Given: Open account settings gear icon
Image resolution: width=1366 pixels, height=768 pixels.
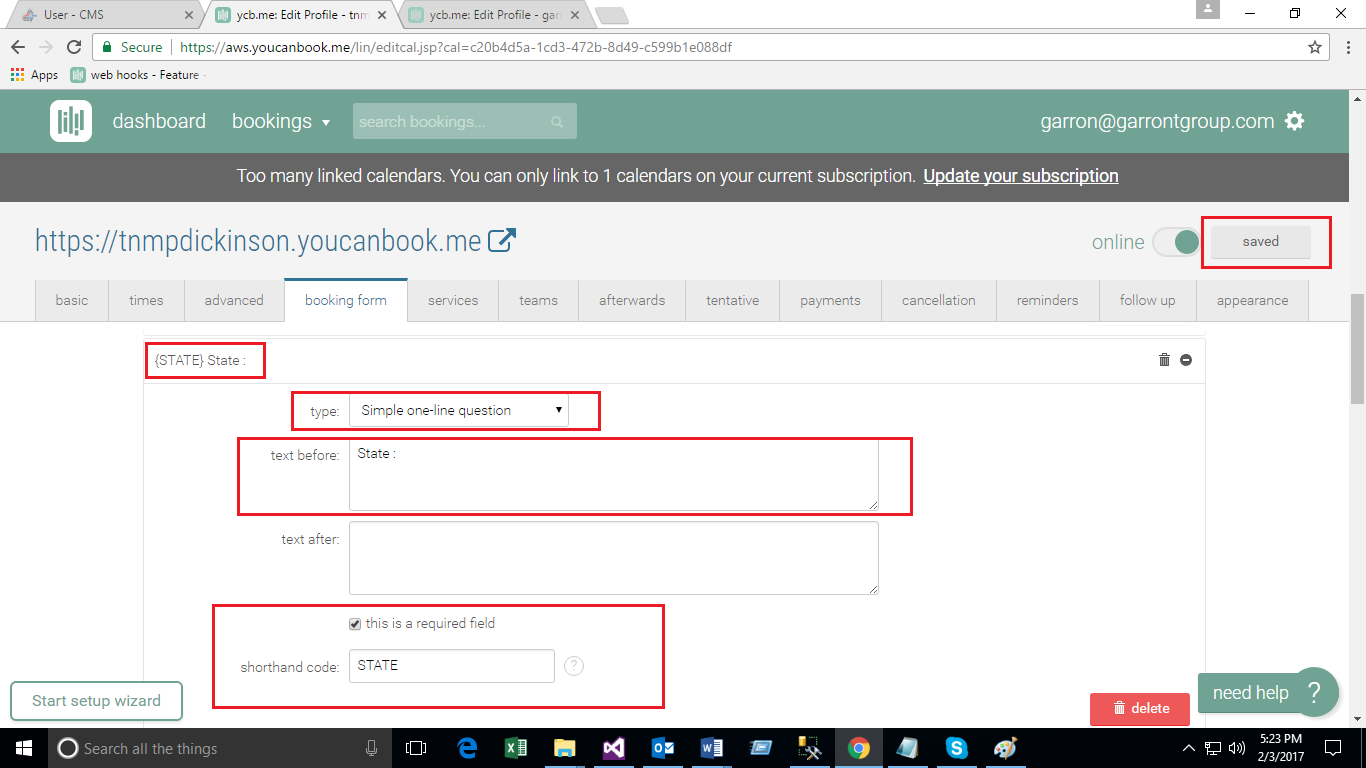Looking at the screenshot, I should (1295, 121).
